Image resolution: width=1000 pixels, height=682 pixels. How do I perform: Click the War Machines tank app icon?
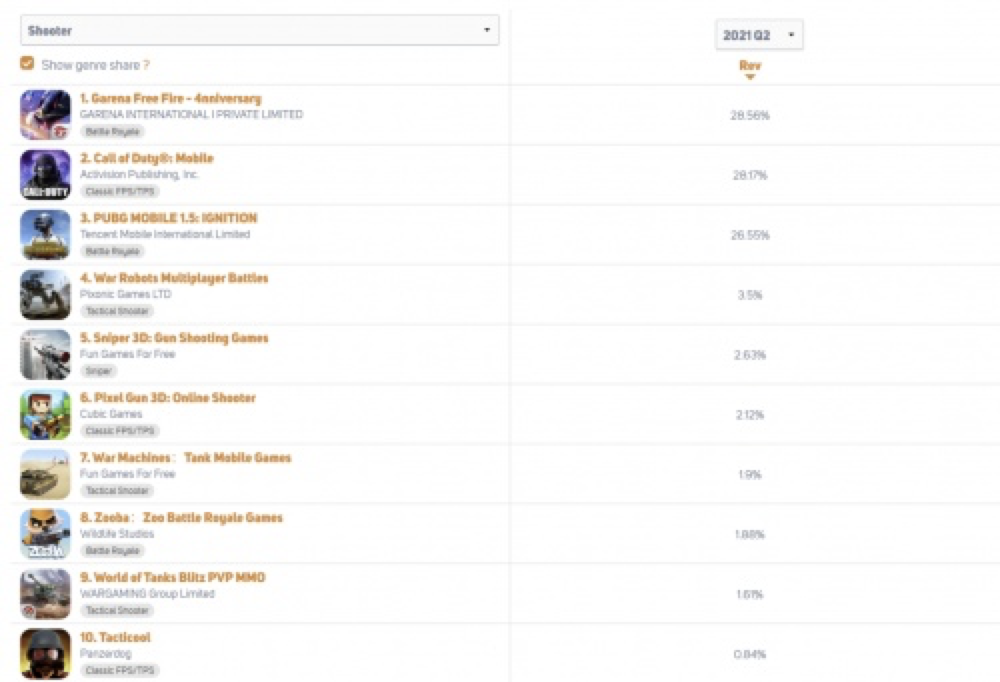coord(45,475)
